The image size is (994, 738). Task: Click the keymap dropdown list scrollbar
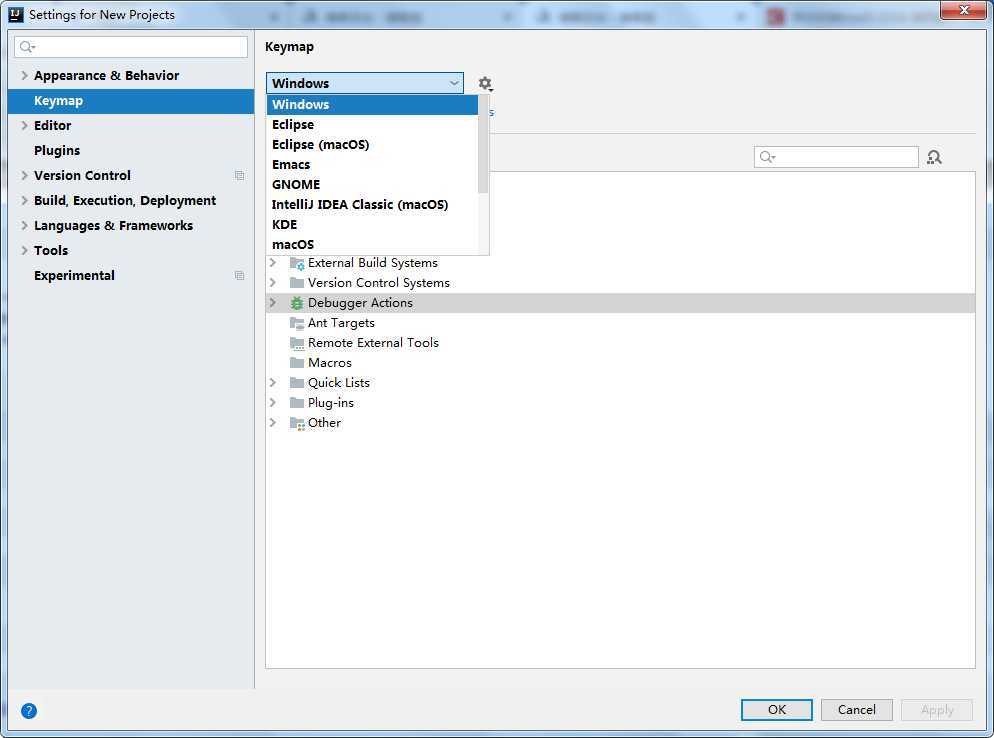pos(483,145)
